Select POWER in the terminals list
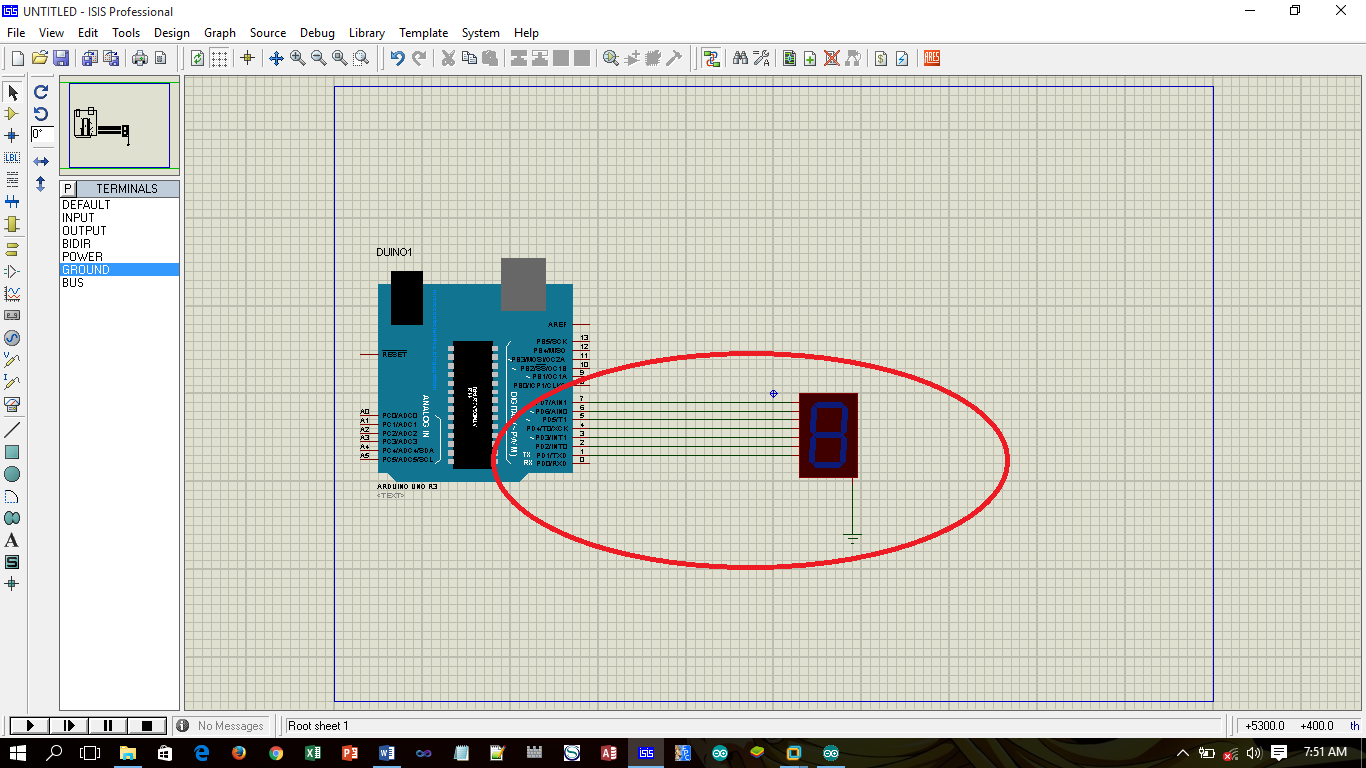The image size is (1366, 768). [x=119, y=257]
